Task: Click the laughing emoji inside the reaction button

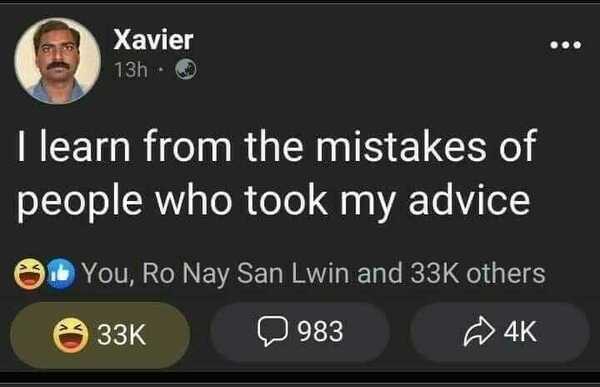Action: [x=70, y=335]
